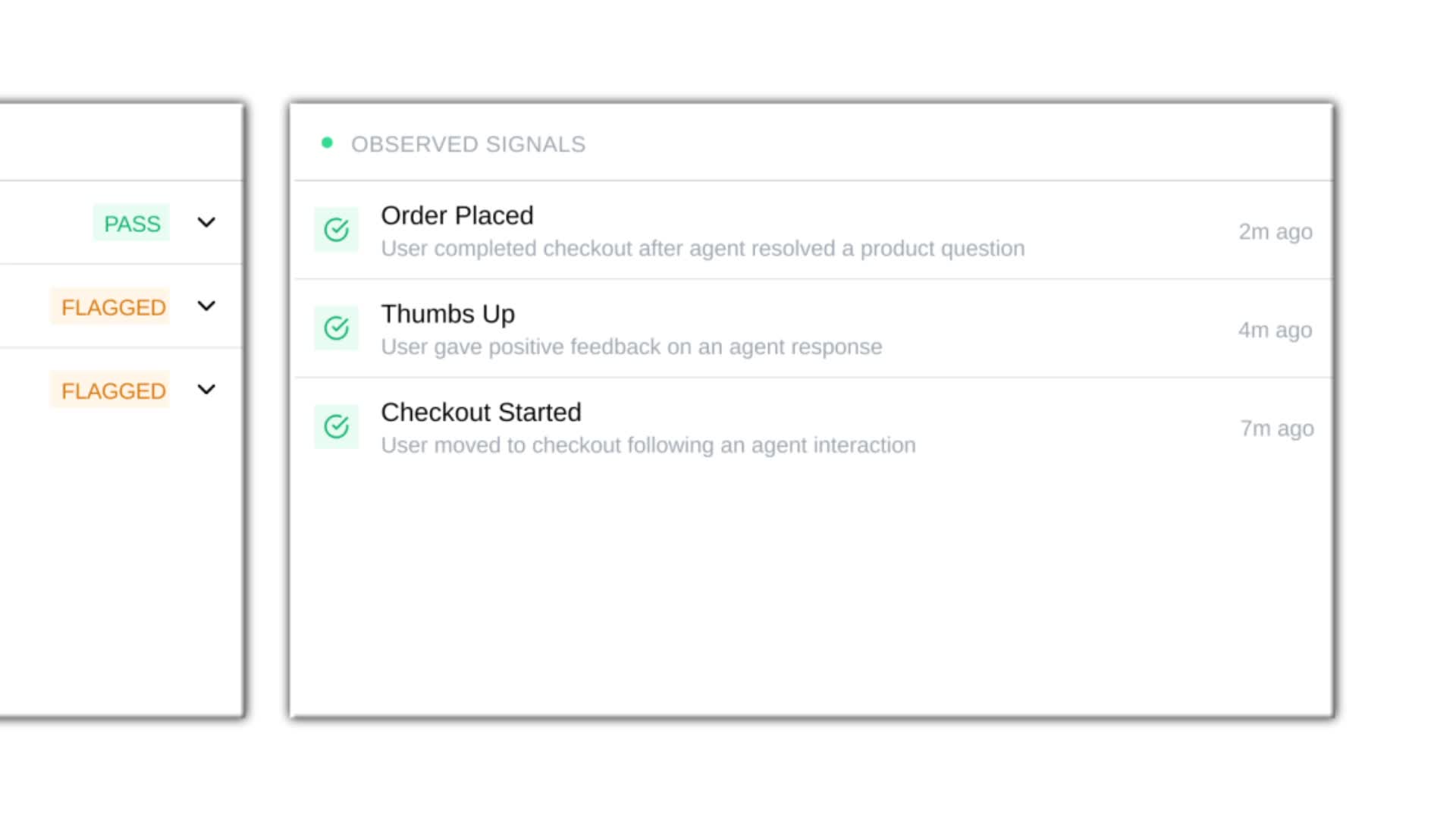The width and height of the screenshot is (1456, 819).
Task: Click the Order Placed checkmark icon
Action: click(336, 230)
